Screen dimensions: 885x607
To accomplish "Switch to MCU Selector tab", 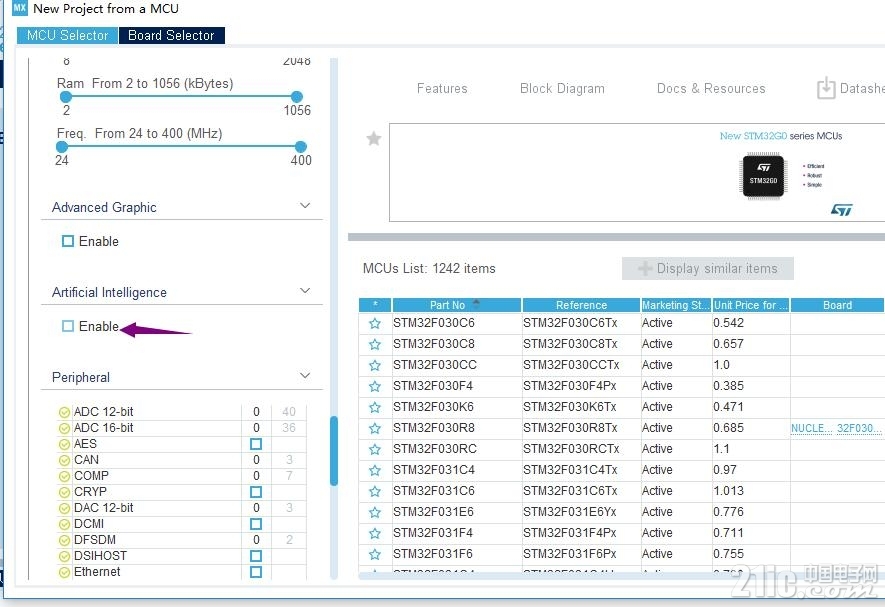I will [67, 35].
